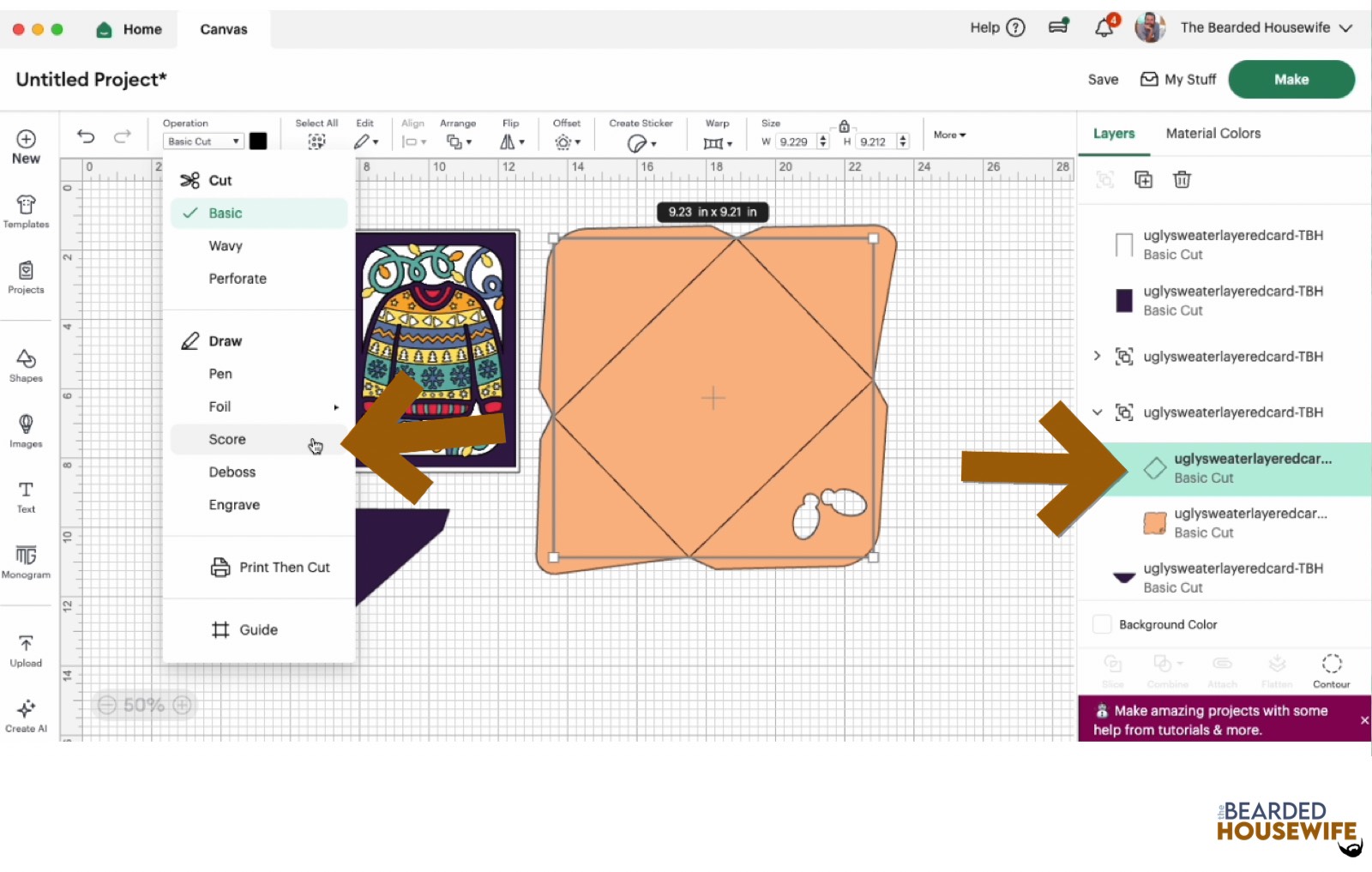This screenshot has width=1372, height=872.
Task: Switch to the Material Colors tab
Action: 1213,133
